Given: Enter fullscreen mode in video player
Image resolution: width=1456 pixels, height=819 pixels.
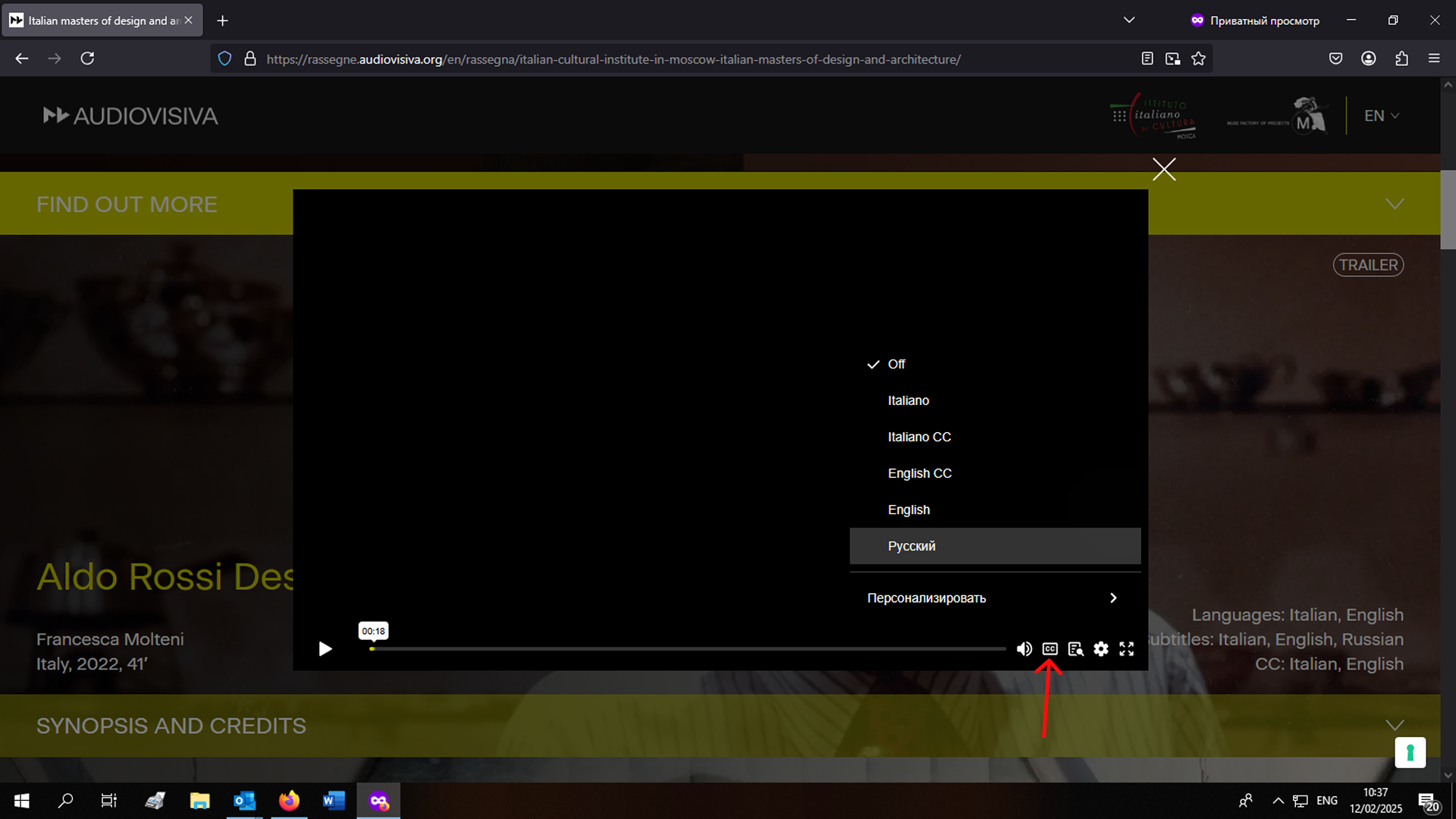Looking at the screenshot, I should pos(1127,649).
